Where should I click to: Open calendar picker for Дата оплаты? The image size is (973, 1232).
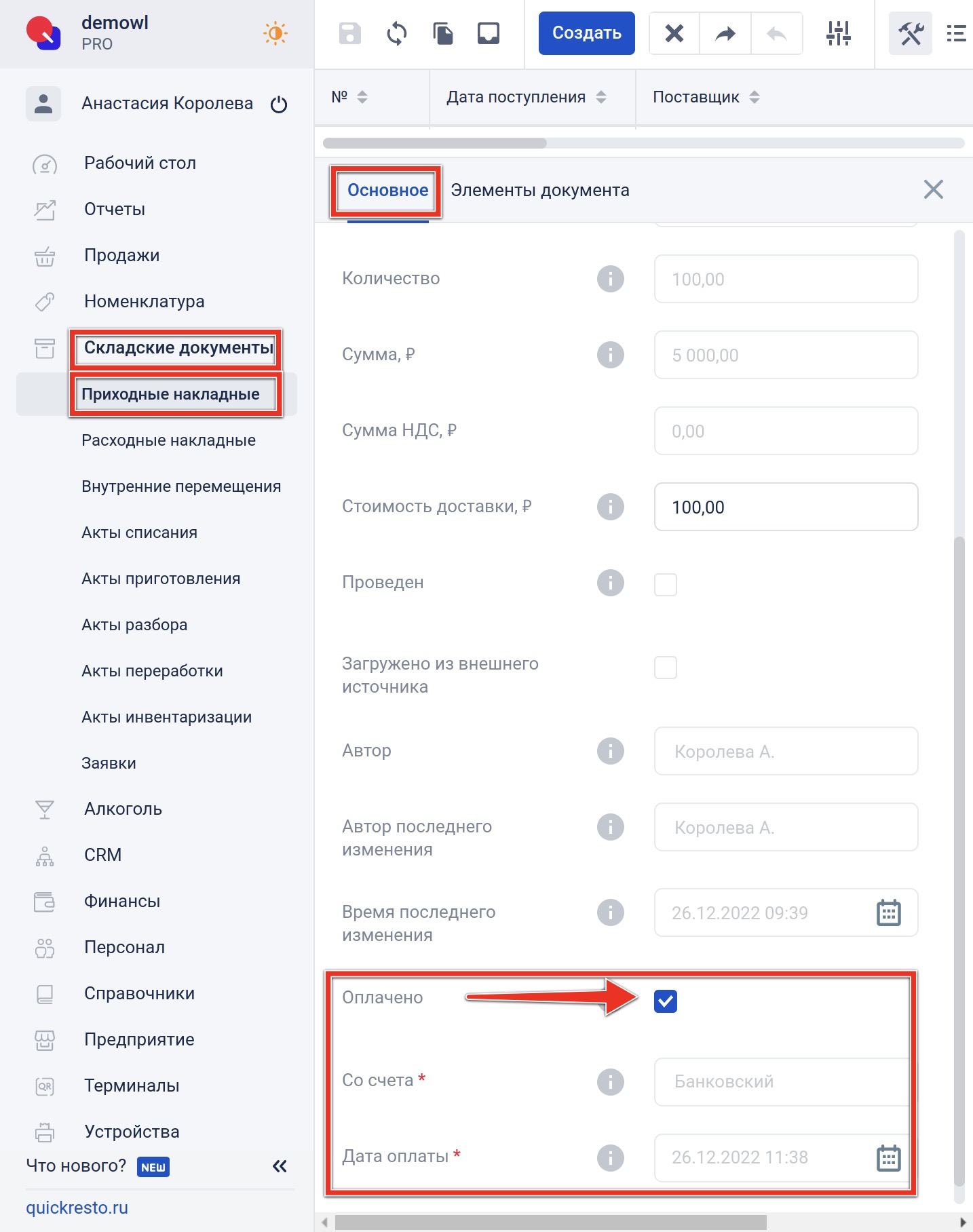coord(889,1158)
